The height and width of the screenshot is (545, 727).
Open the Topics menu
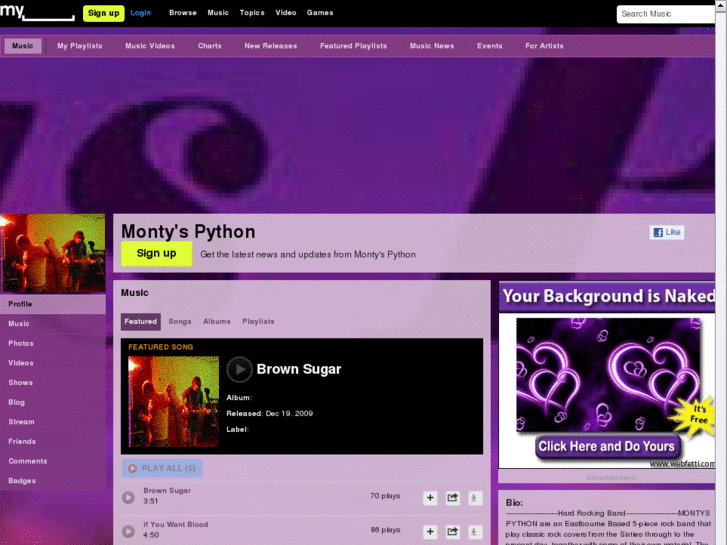[x=252, y=13]
